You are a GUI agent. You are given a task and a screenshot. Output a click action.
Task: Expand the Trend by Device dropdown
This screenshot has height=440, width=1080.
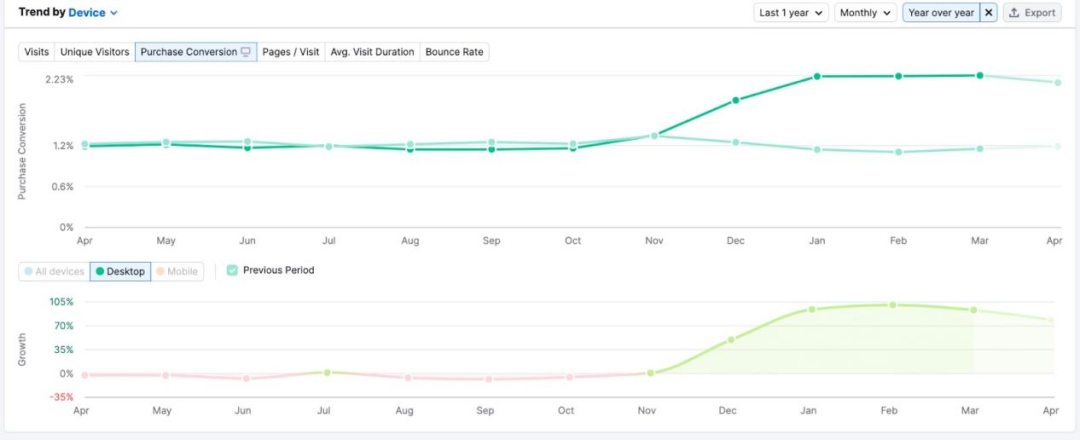(93, 13)
